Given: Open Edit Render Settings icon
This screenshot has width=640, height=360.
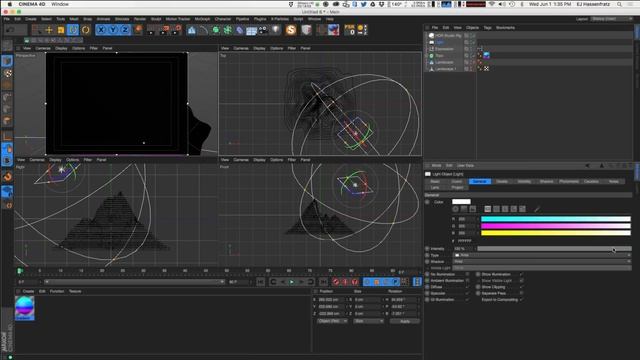Looking at the screenshot, I should click(x=177, y=30).
